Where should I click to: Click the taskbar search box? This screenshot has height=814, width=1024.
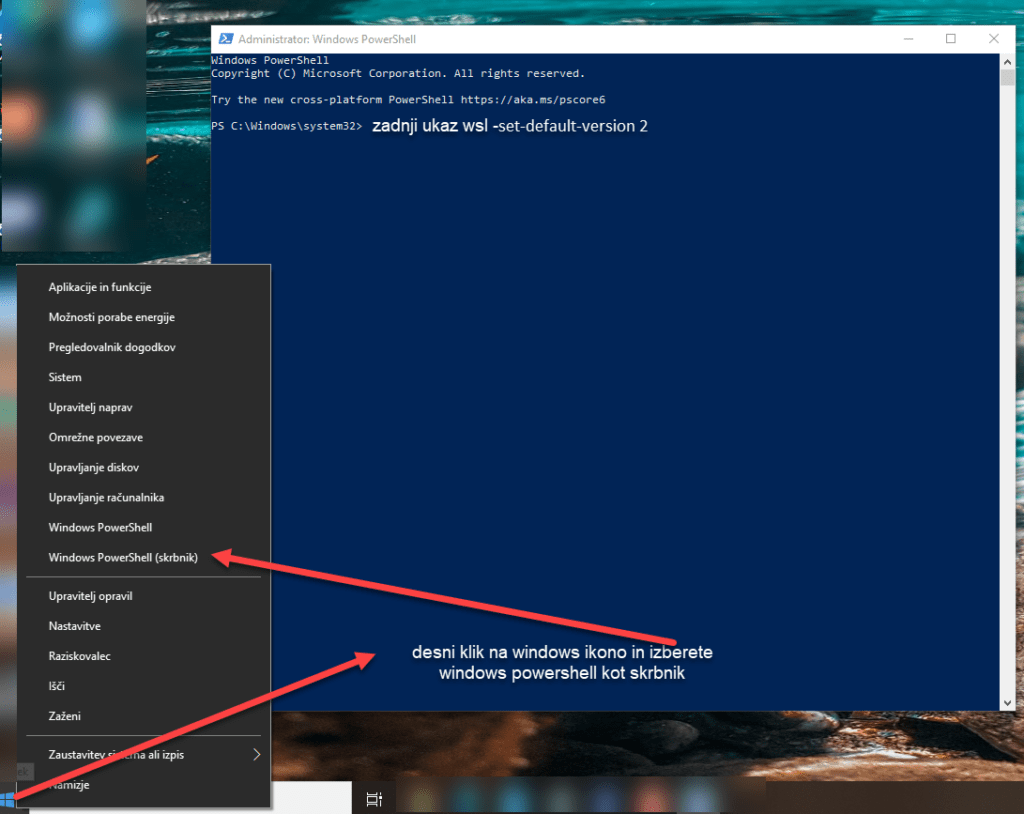coord(312,798)
